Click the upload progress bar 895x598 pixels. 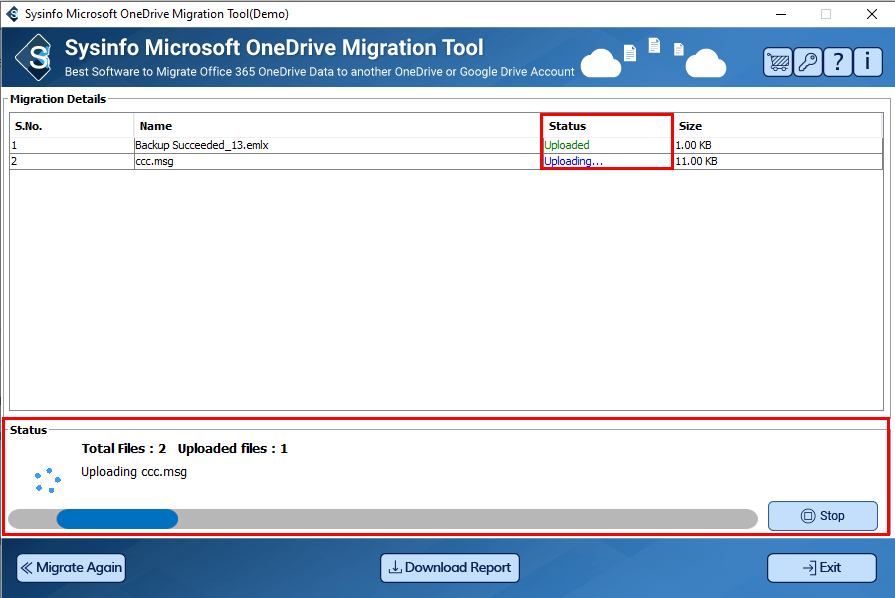click(x=383, y=519)
